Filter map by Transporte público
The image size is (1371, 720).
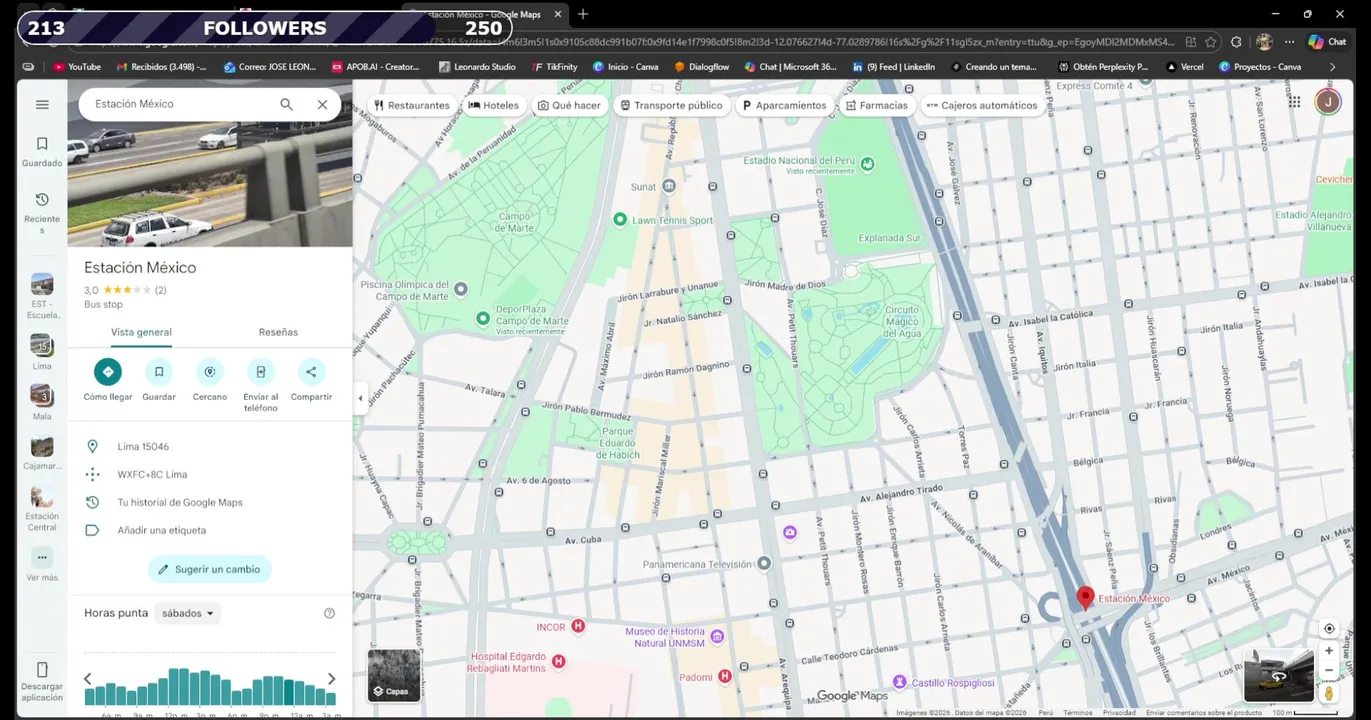[x=671, y=105]
